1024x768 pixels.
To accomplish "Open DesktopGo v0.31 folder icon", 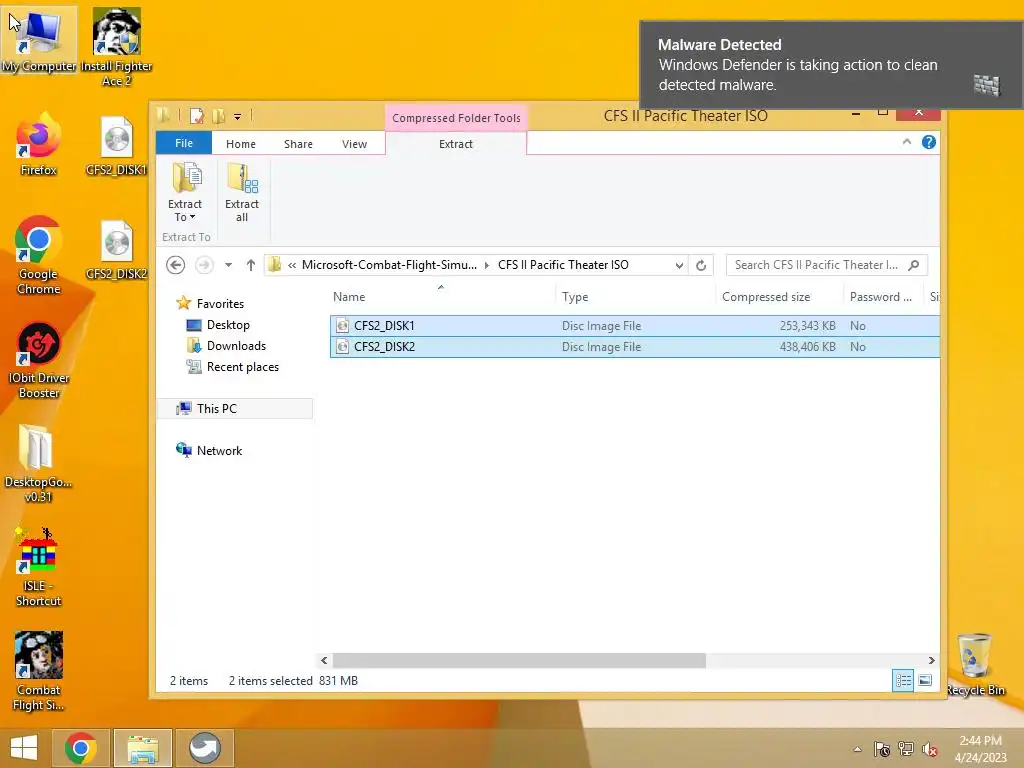I will tap(39, 464).
